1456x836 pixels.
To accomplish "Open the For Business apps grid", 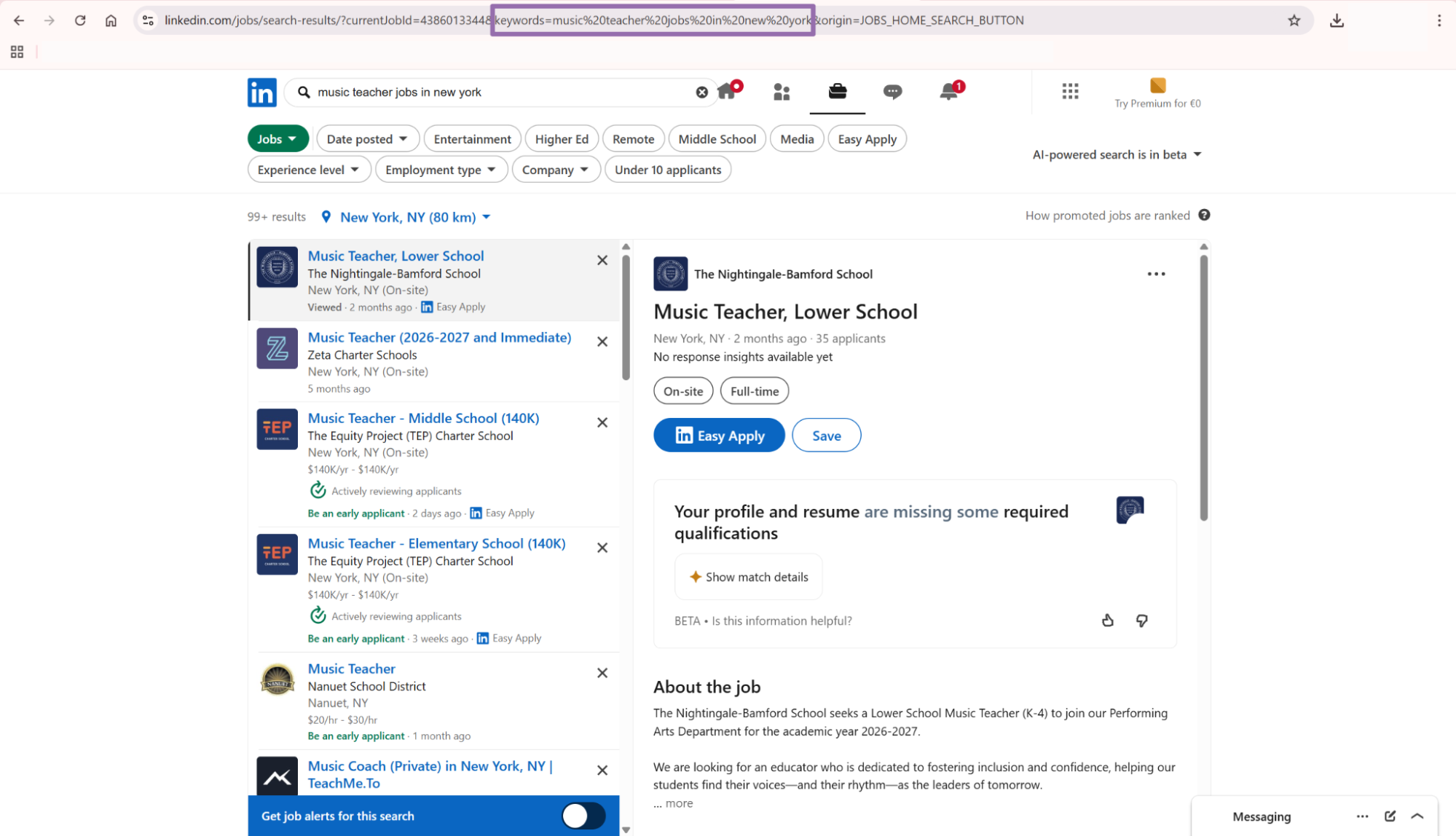I will [x=1070, y=91].
